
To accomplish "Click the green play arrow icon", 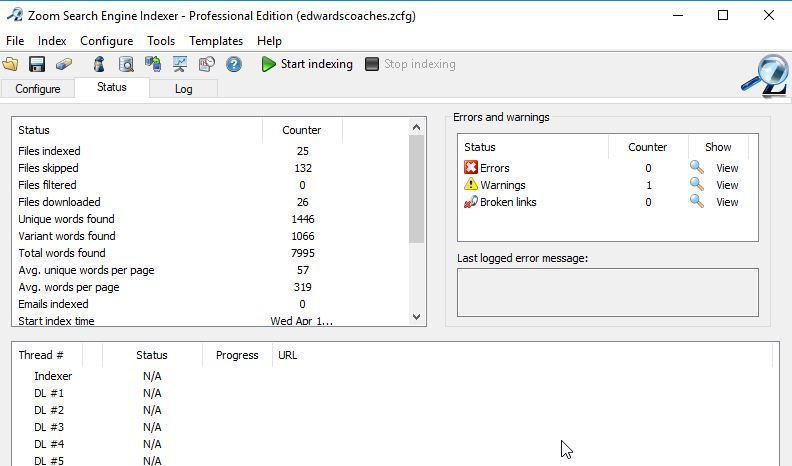I will point(268,64).
